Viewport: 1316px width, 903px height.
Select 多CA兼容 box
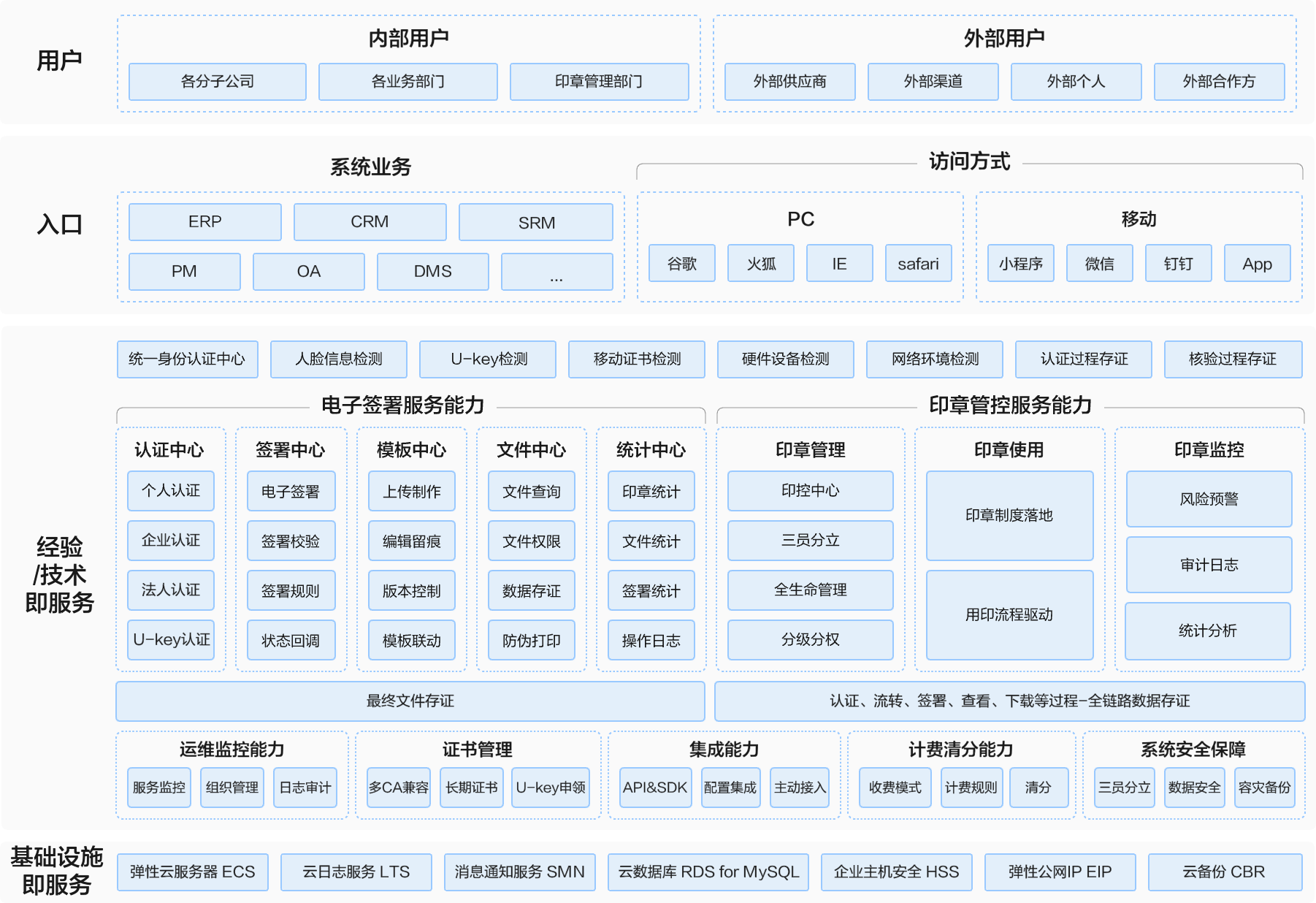tap(399, 787)
